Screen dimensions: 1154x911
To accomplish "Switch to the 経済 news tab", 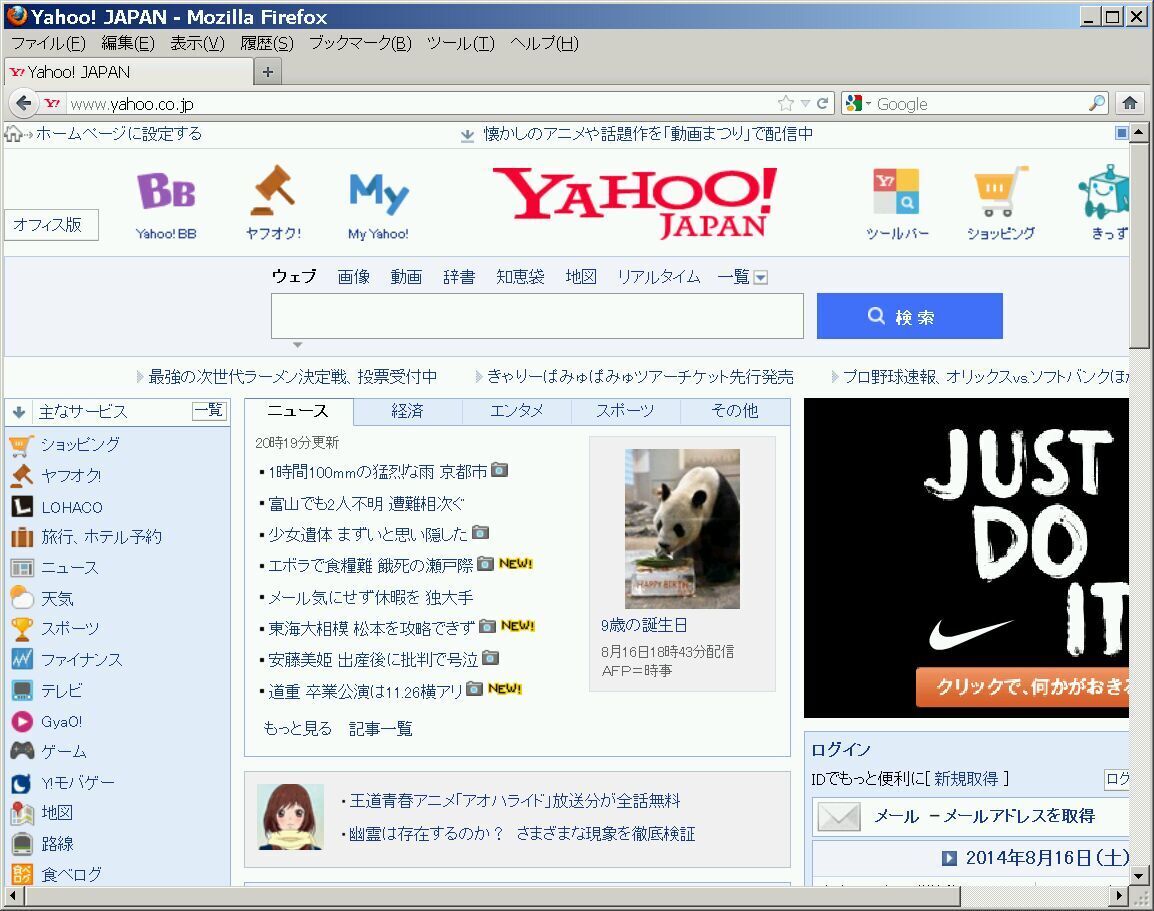I will click(x=407, y=411).
